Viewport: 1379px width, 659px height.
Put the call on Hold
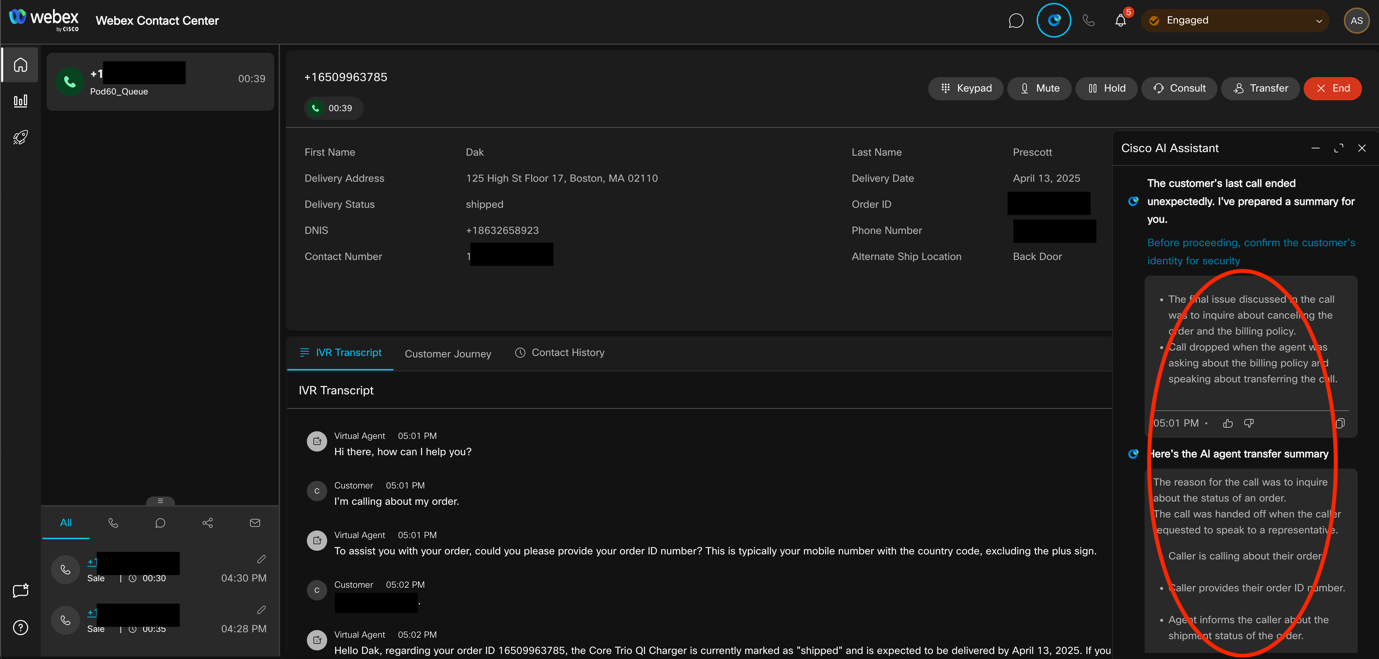click(x=1106, y=88)
